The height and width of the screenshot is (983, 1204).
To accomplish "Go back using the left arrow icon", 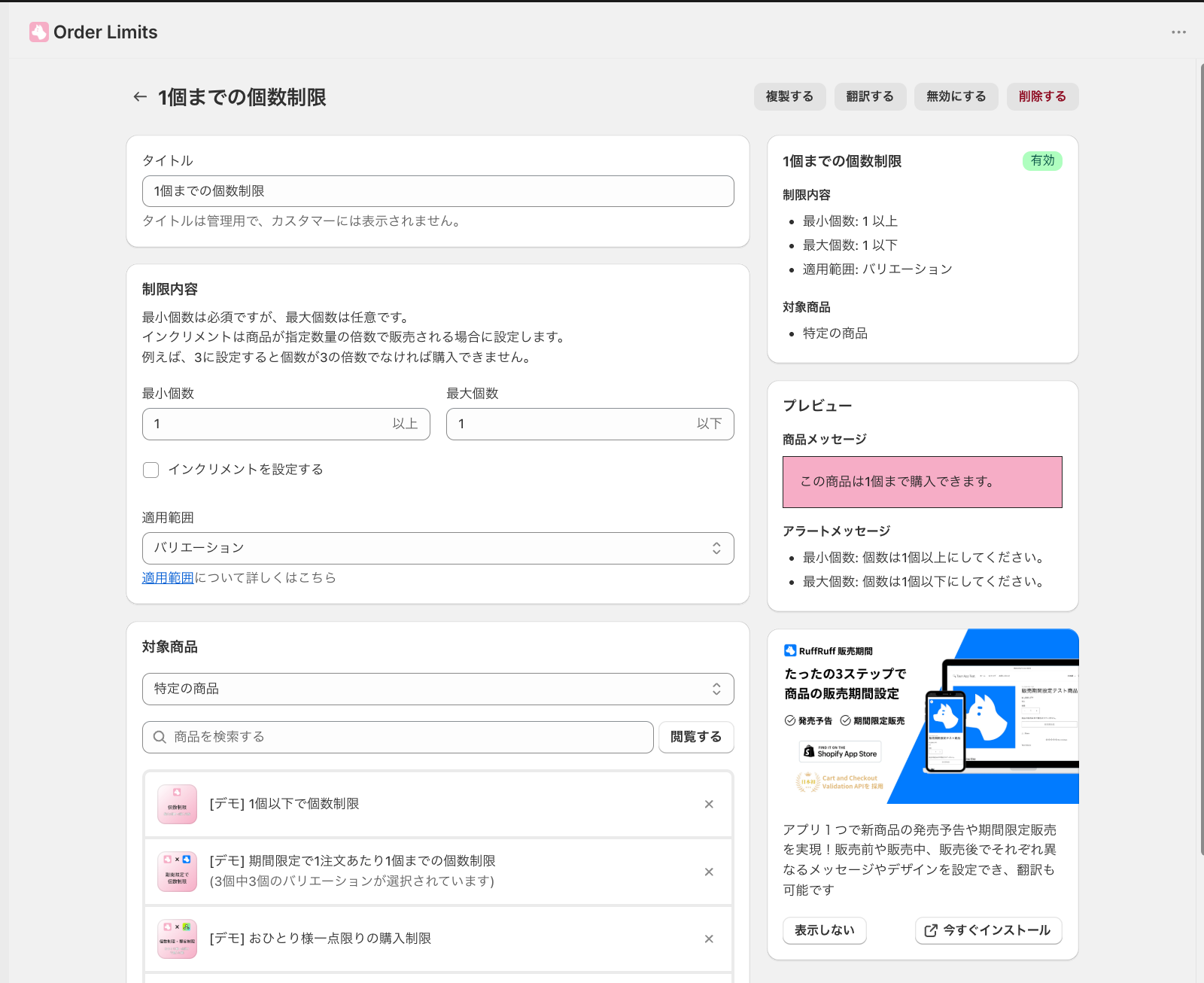I will tap(140, 96).
